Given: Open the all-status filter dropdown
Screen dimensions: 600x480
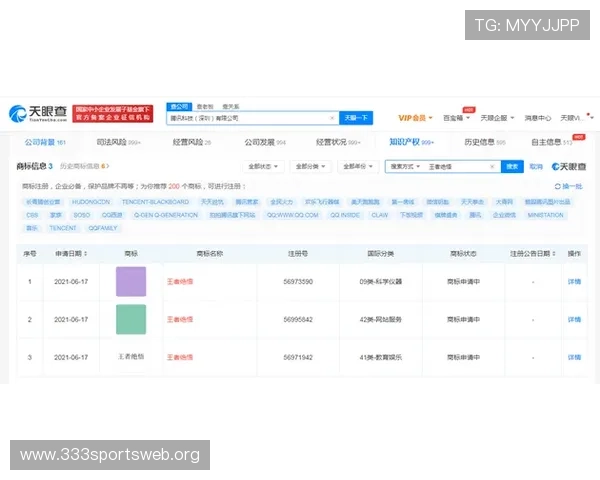Looking at the screenshot, I should coord(263,167).
